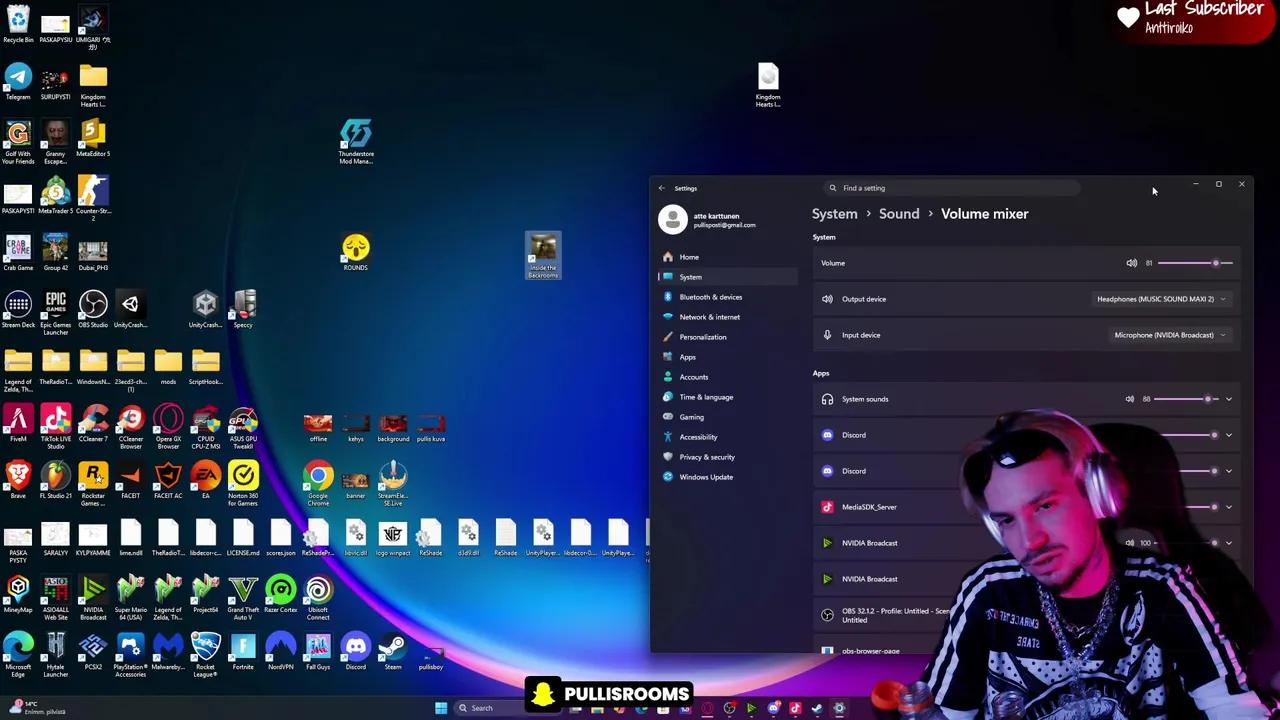Open Gaming settings section

[x=728, y=417]
